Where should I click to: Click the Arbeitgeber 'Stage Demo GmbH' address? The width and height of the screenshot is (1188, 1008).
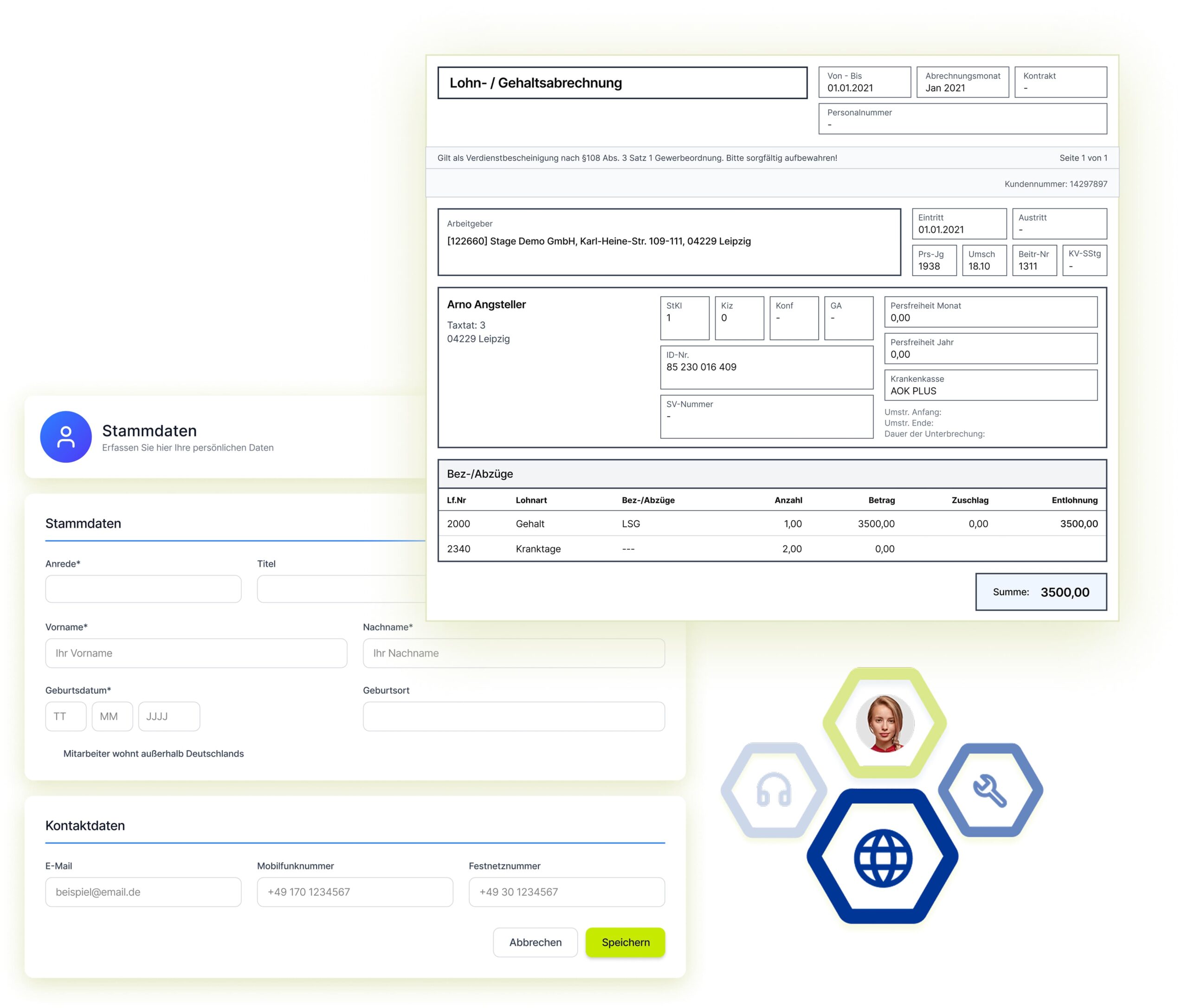pos(599,241)
